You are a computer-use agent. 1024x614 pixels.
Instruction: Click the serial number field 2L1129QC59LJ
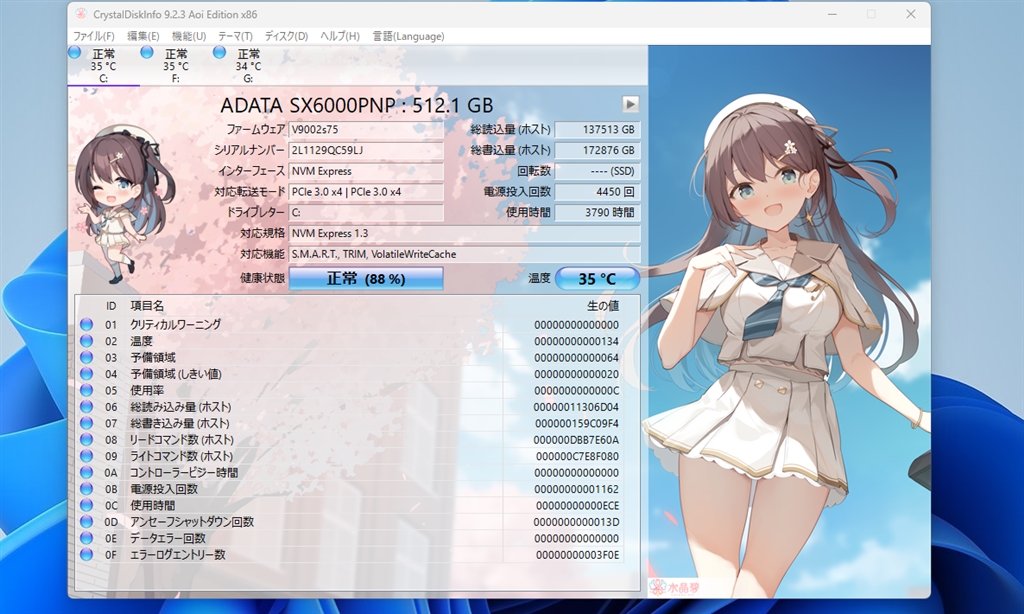(x=366, y=150)
